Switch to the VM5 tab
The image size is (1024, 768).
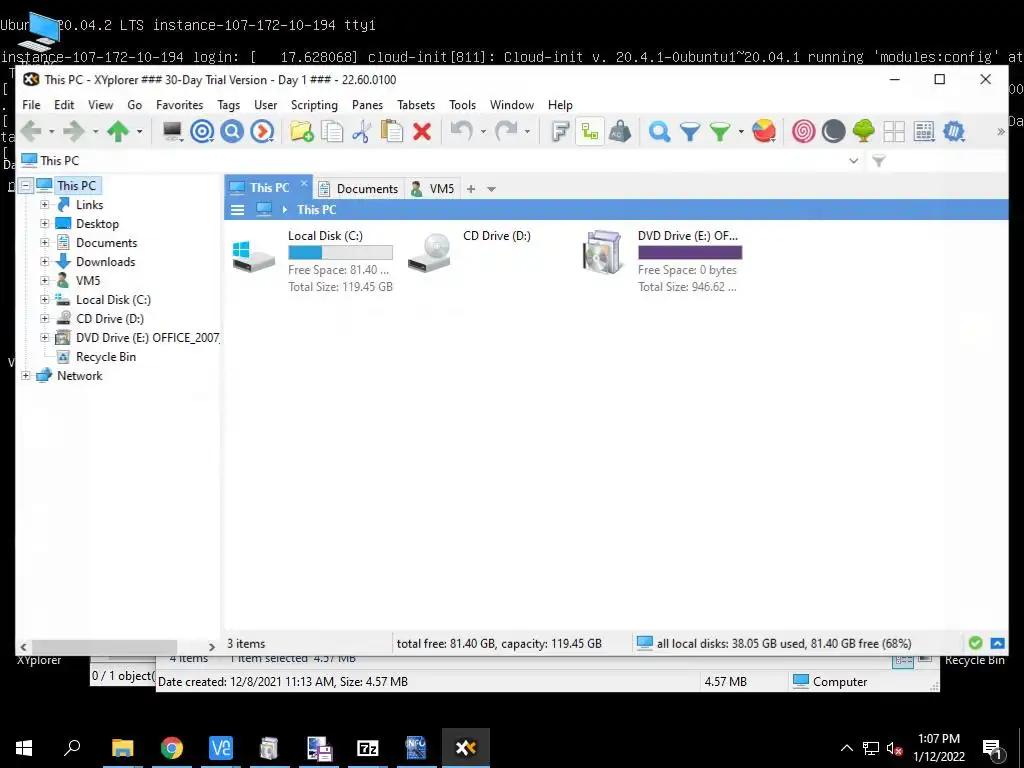[x=432, y=189]
